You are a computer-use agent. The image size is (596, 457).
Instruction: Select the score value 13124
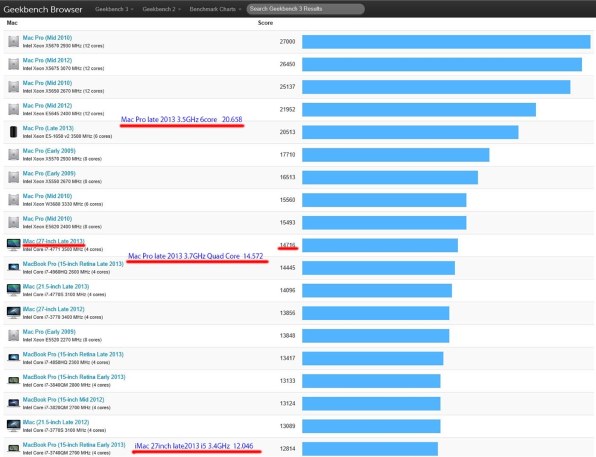[x=287, y=403]
